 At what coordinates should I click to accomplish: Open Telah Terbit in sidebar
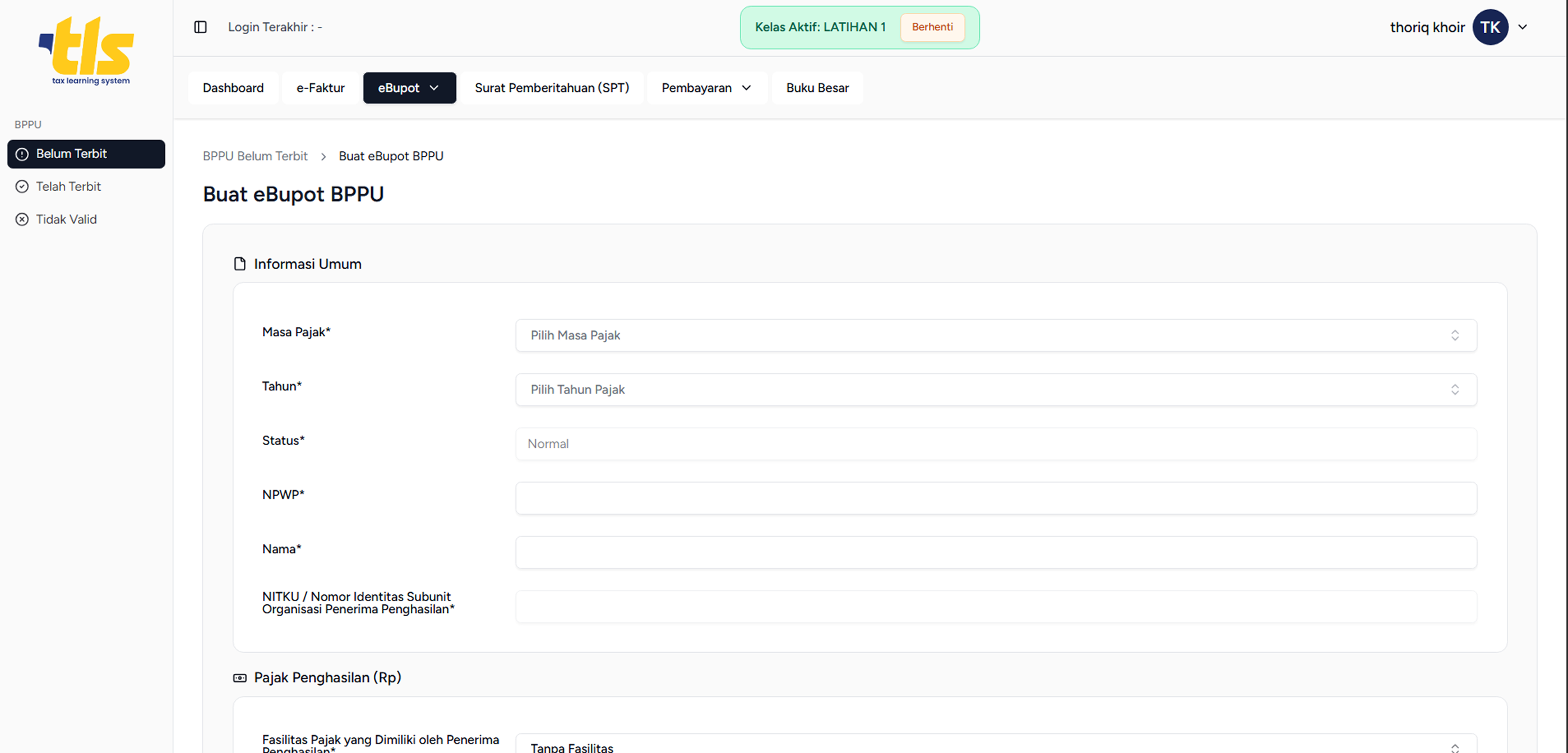[x=68, y=186]
